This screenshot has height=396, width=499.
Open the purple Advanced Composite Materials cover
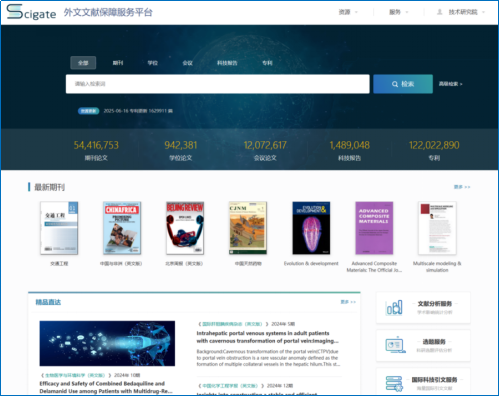click(374, 228)
